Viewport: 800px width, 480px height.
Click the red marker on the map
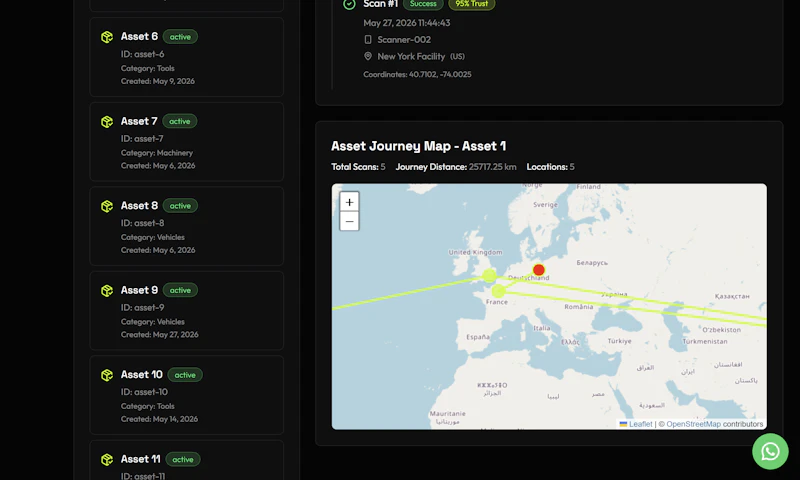tap(538, 270)
